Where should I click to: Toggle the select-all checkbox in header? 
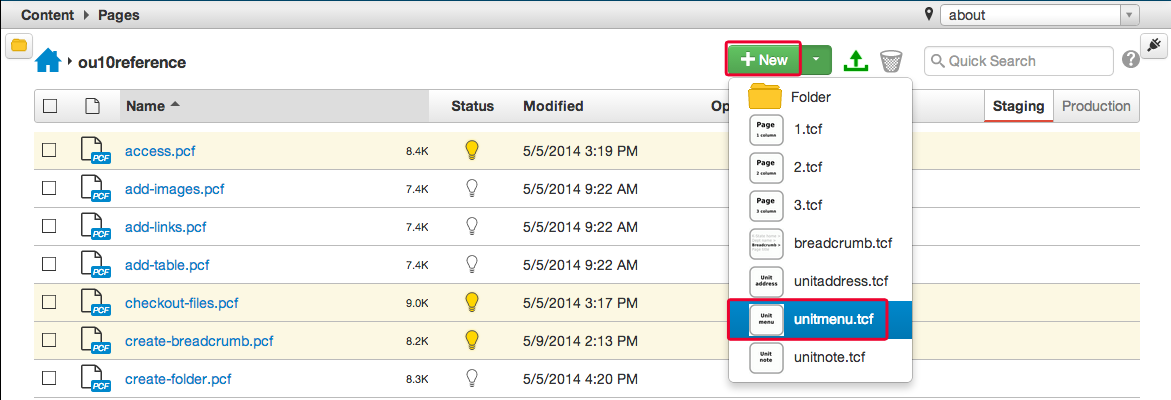pos(50,106)
